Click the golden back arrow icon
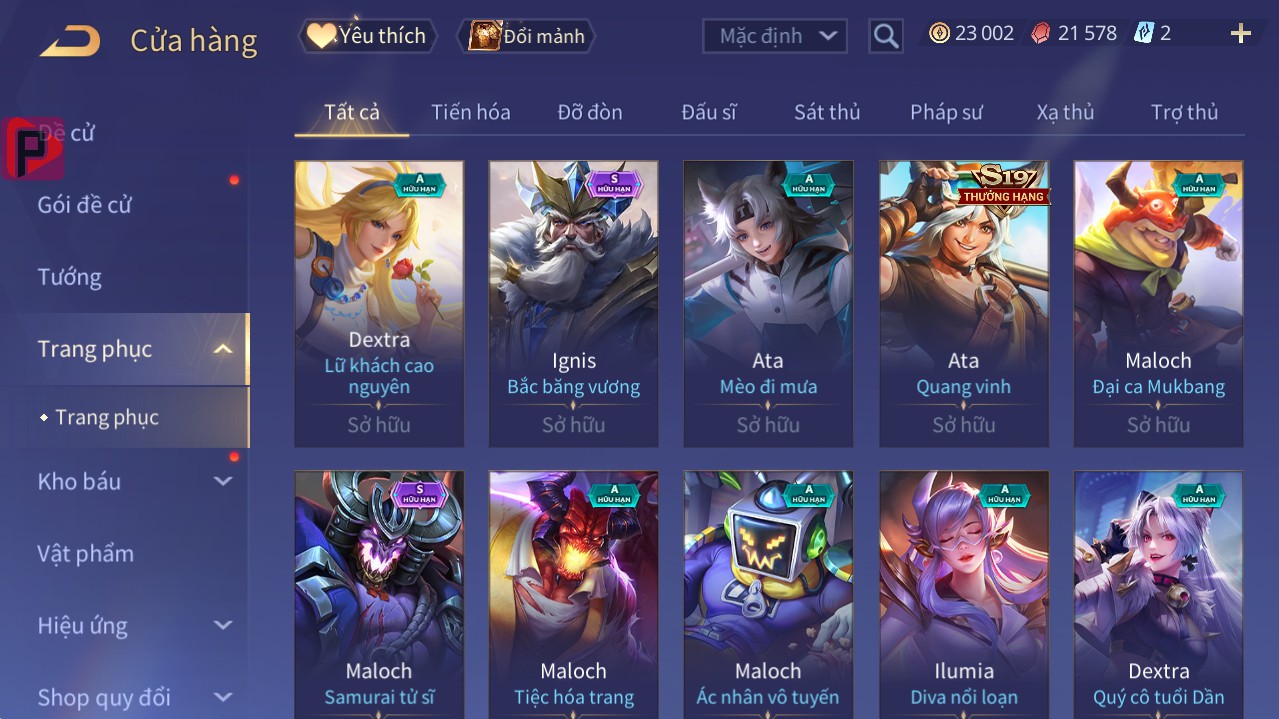Viewport: 1279px width, 719px height. coord(70,41)
